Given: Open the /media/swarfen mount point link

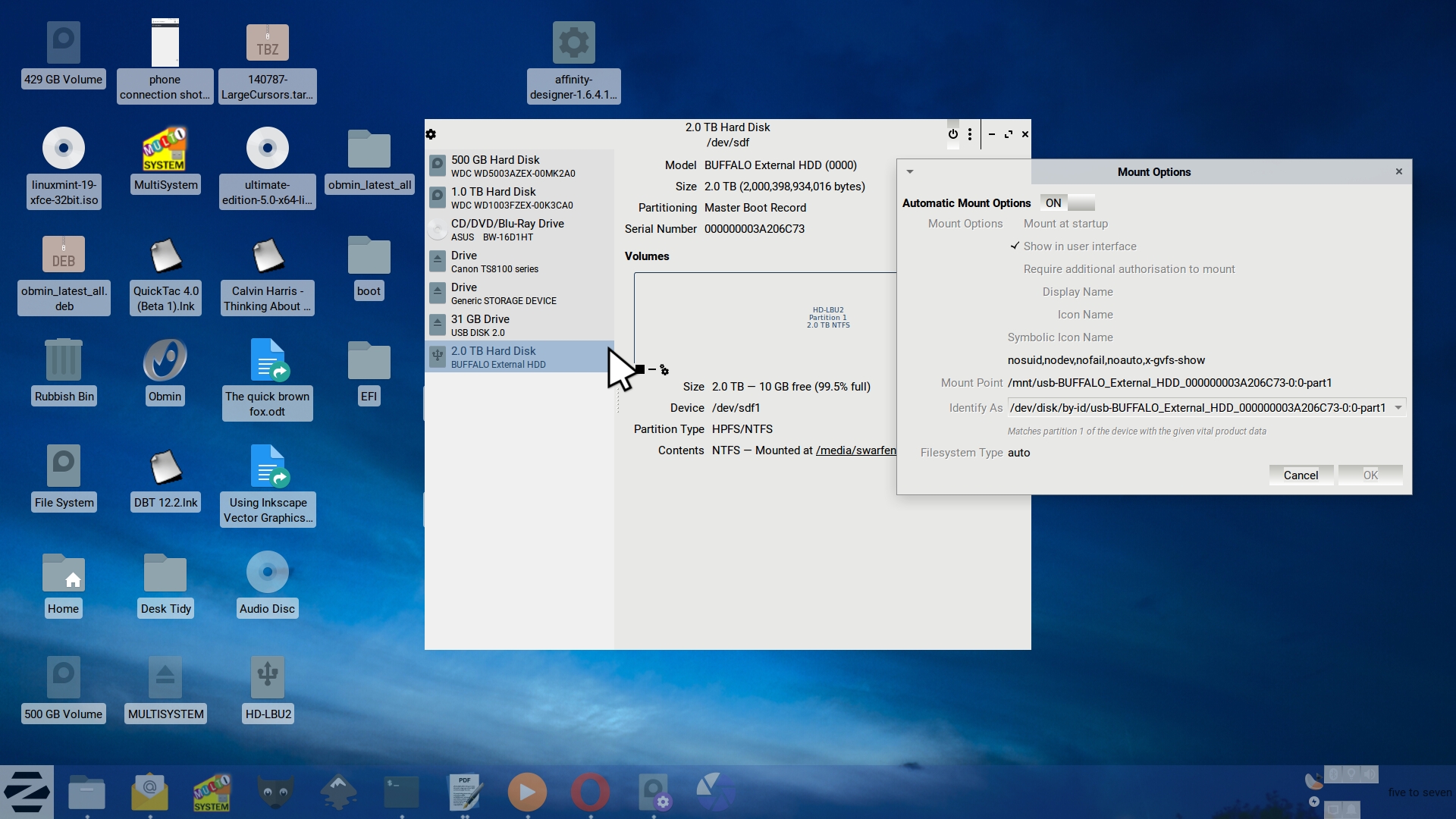Looking at the screenshot, I should 855,450.
